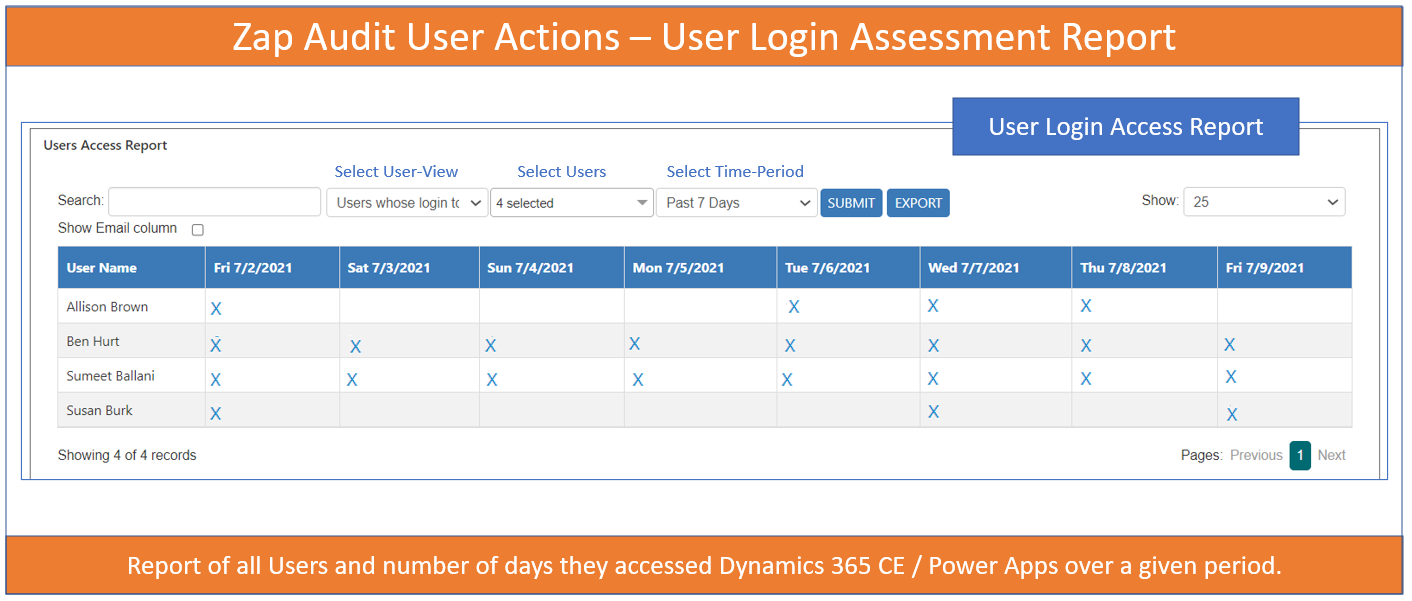
Task: Click Sumeet Ballani's X mark under Tue 7/6/2021
Action: pos(787,380)
